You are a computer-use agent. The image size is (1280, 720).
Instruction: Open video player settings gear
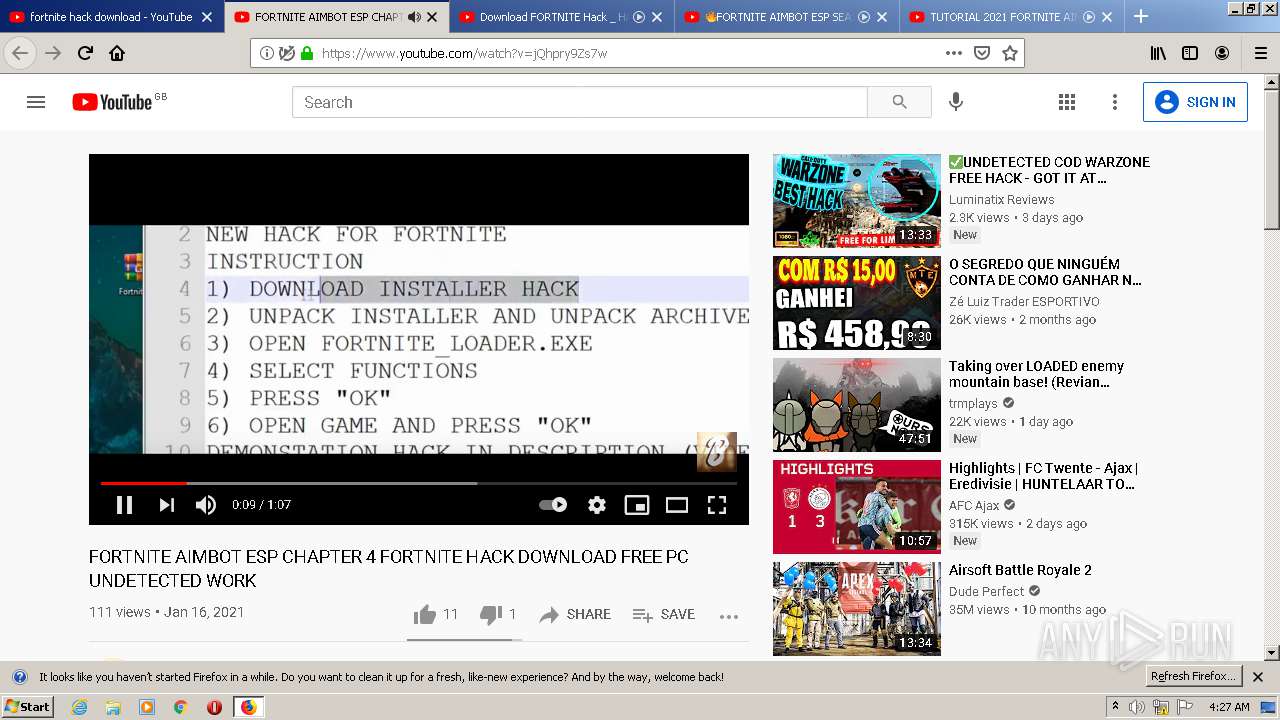[x=597, y=505]
